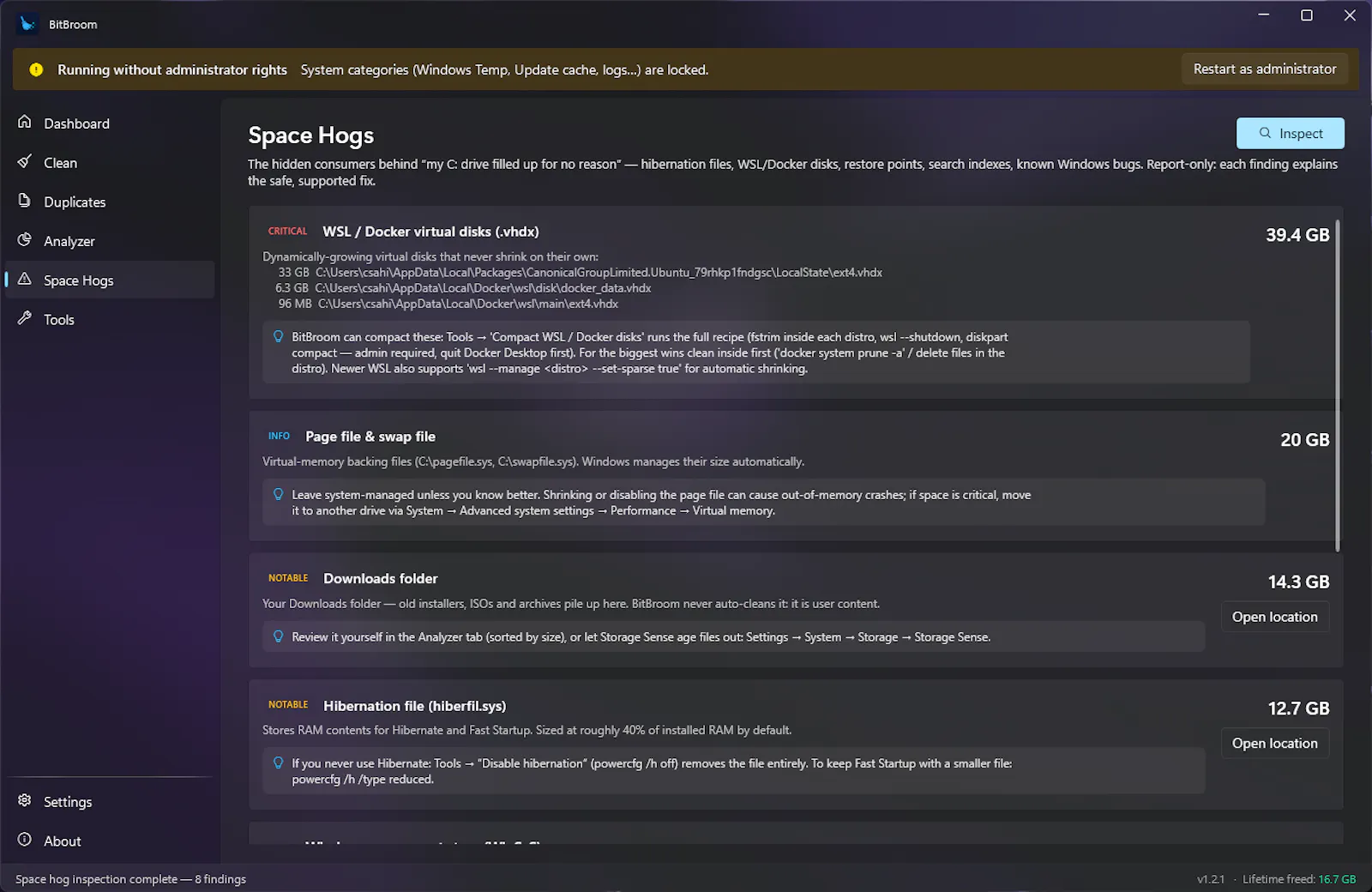
Task: Click the CRITICAL badge on WSL disks
Action: click(x=287, y=232)
